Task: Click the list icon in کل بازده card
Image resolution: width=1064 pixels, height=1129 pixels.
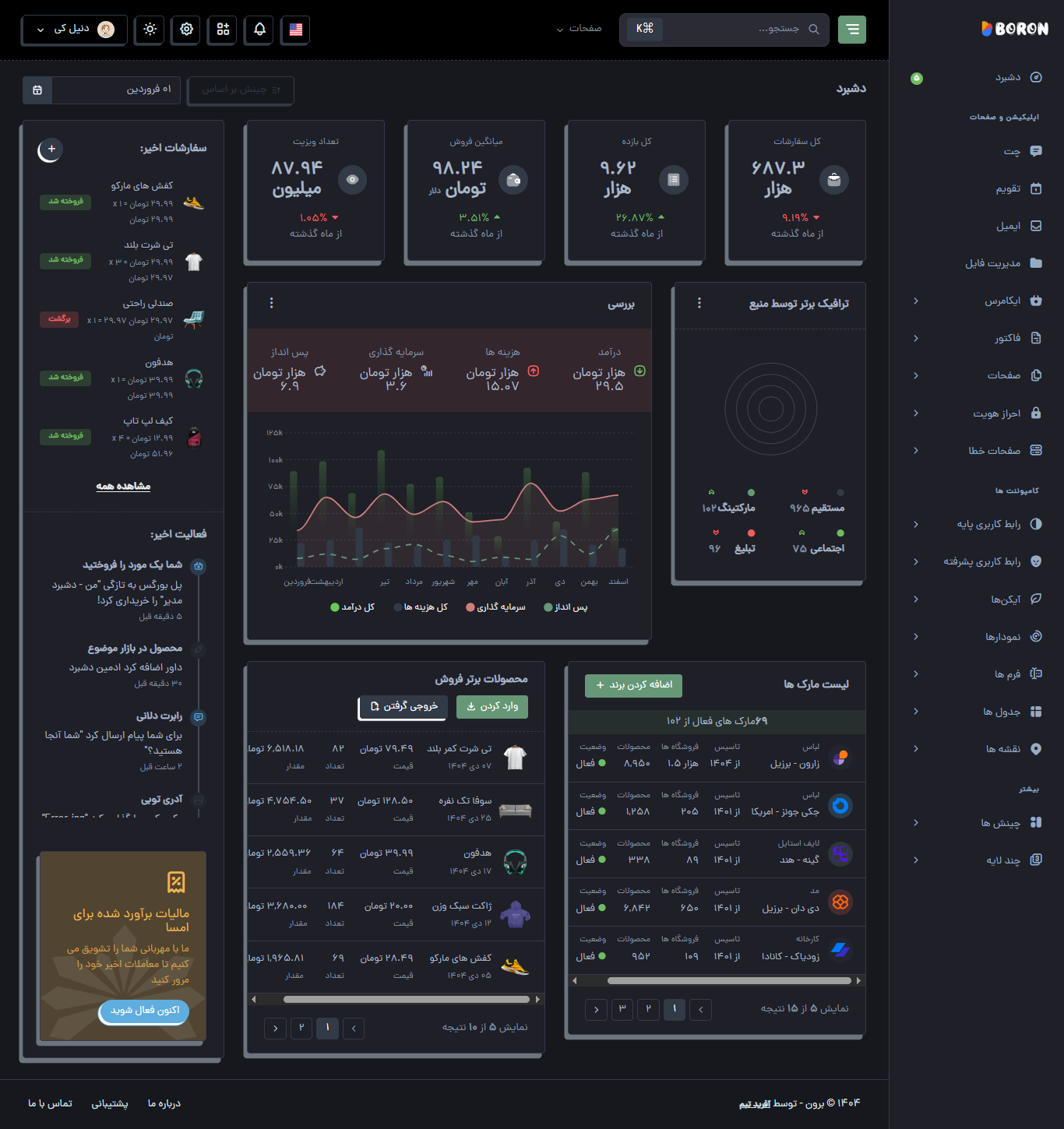Action: click(674, 180)
